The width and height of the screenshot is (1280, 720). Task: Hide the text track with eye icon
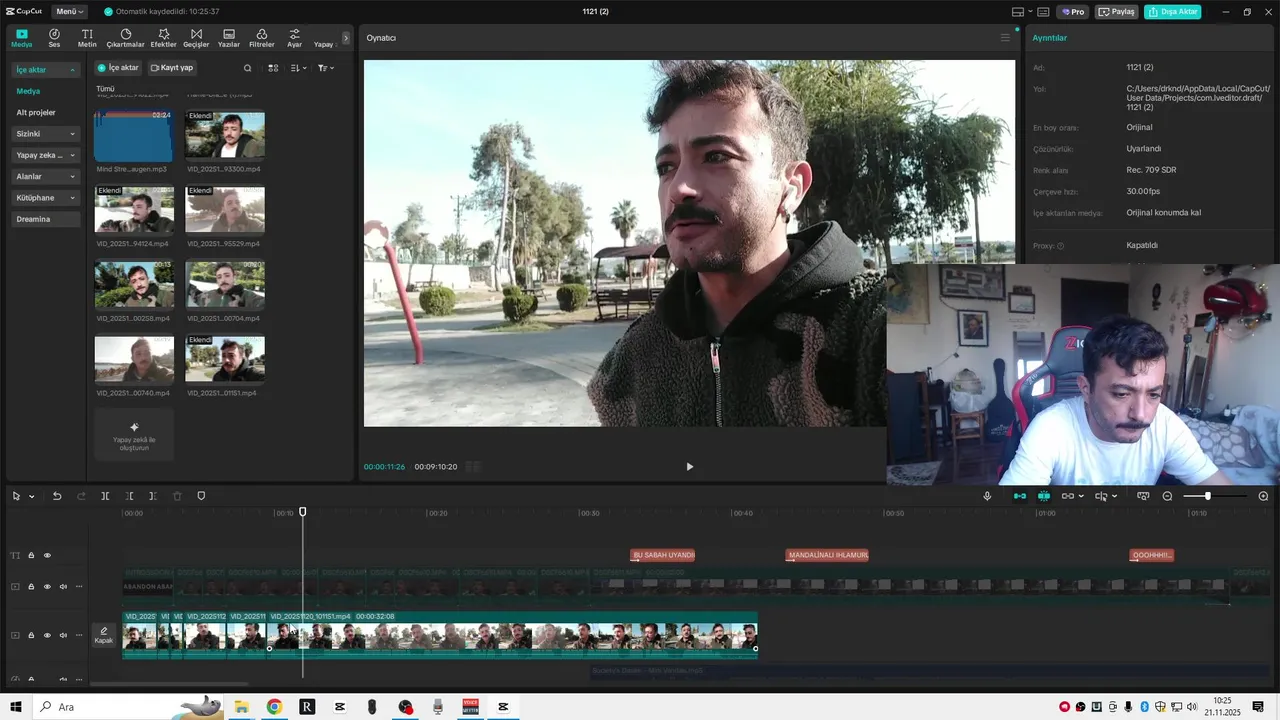pyautogui.click(x=47, y=555)
